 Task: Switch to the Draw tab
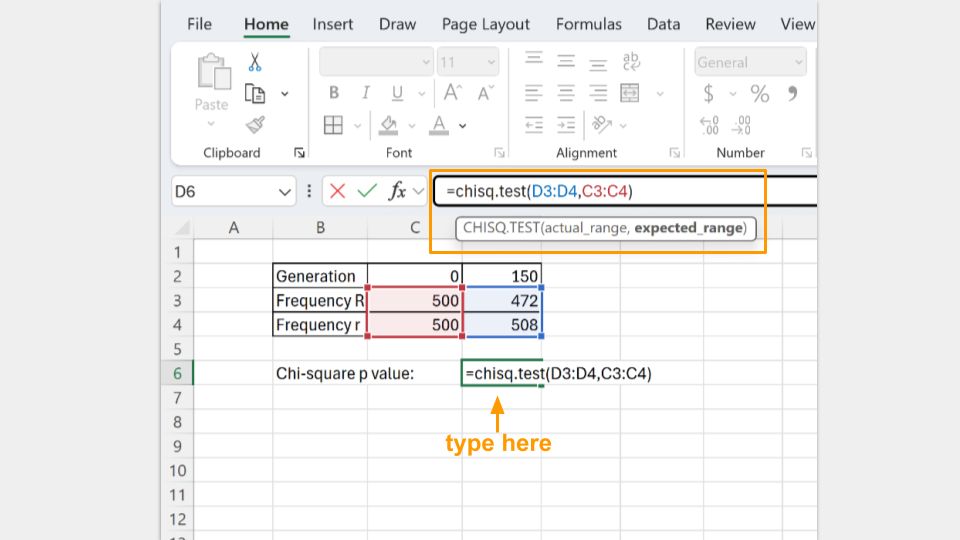coord(397,24)
